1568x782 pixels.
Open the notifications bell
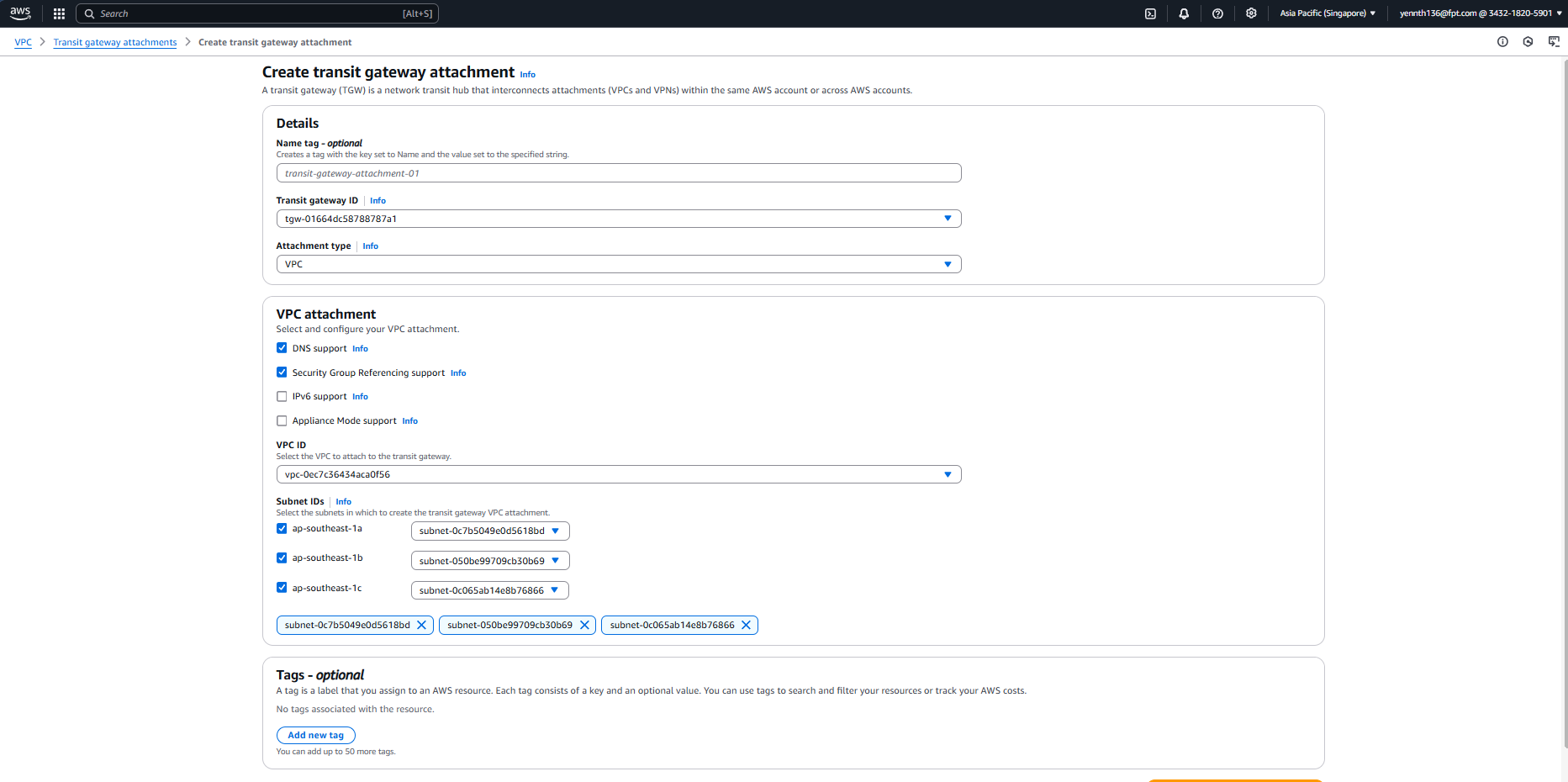coord(1184,13)
